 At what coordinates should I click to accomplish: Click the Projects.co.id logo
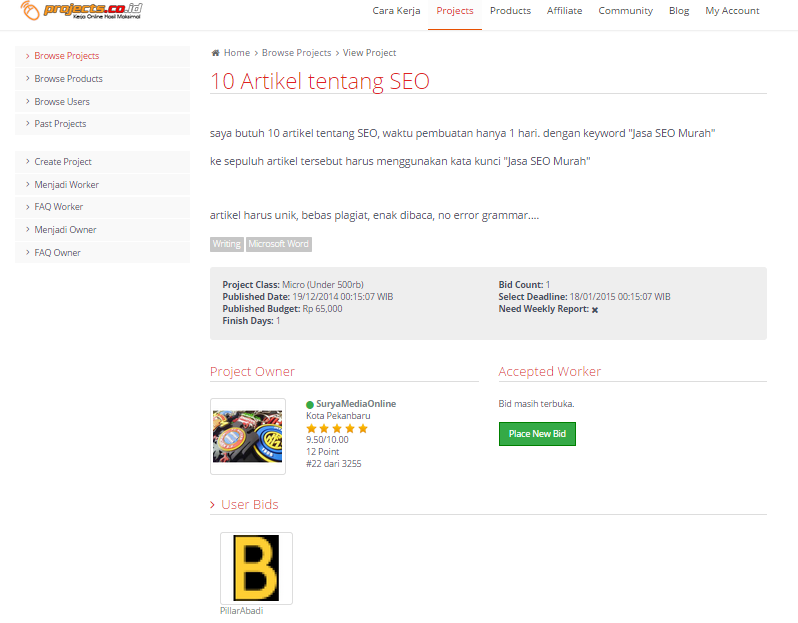(x=81, y=12)
